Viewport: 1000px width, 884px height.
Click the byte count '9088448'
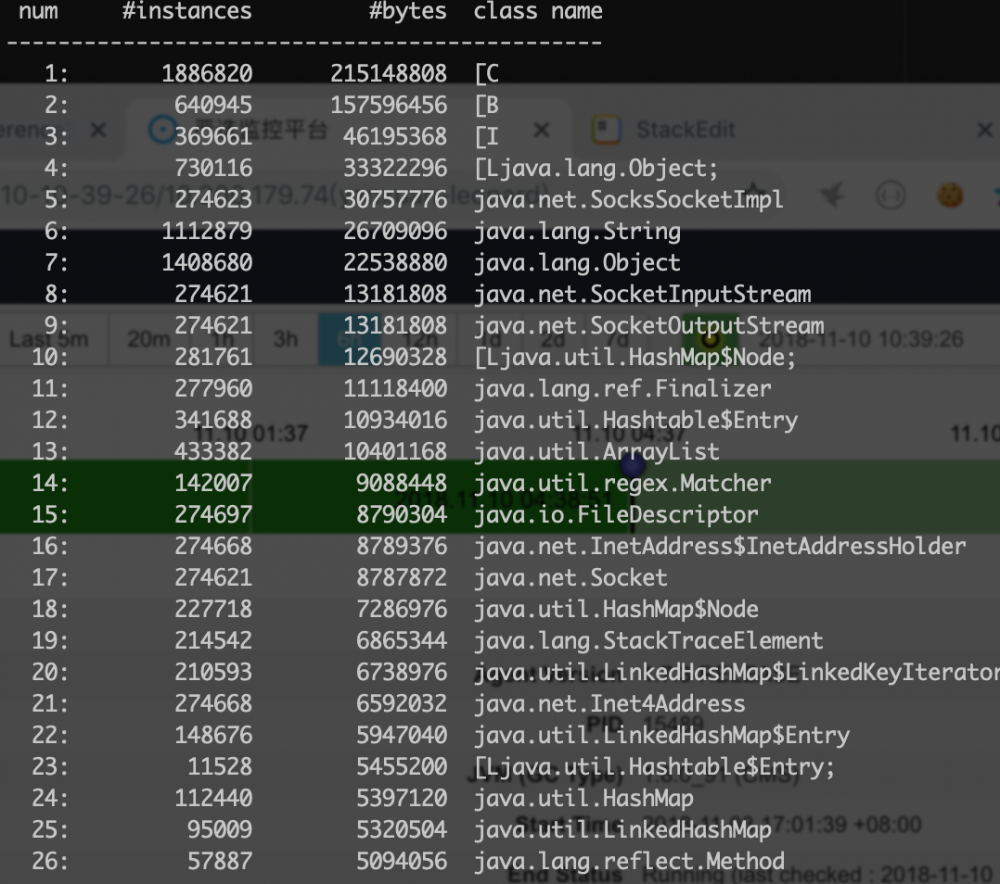tap(401, 483)
